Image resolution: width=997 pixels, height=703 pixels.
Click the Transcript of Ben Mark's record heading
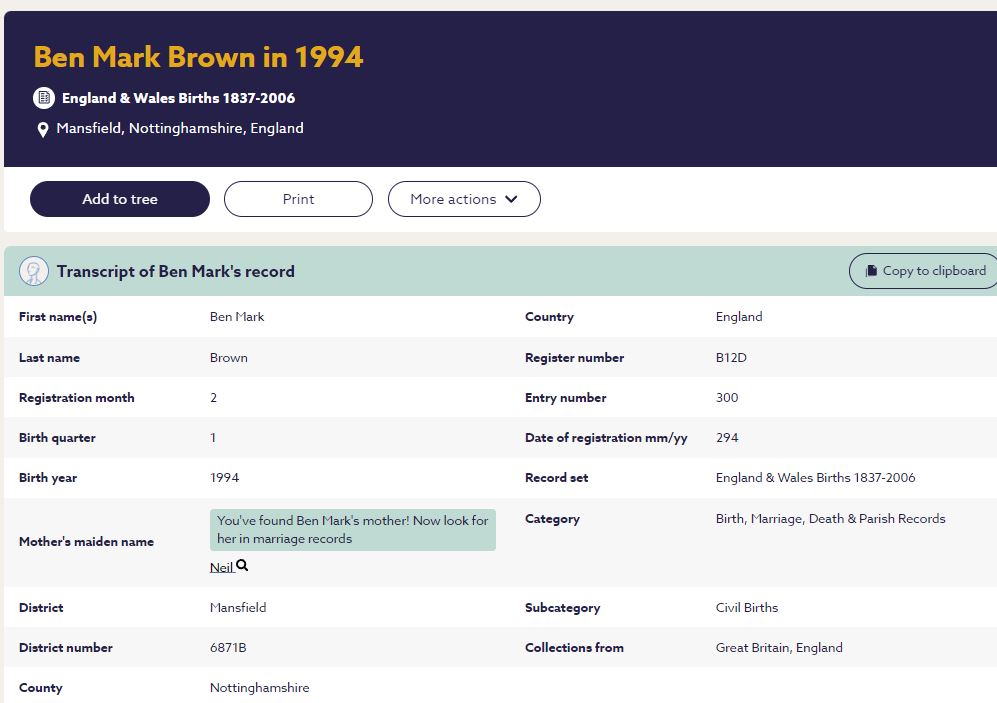(175, 272)
